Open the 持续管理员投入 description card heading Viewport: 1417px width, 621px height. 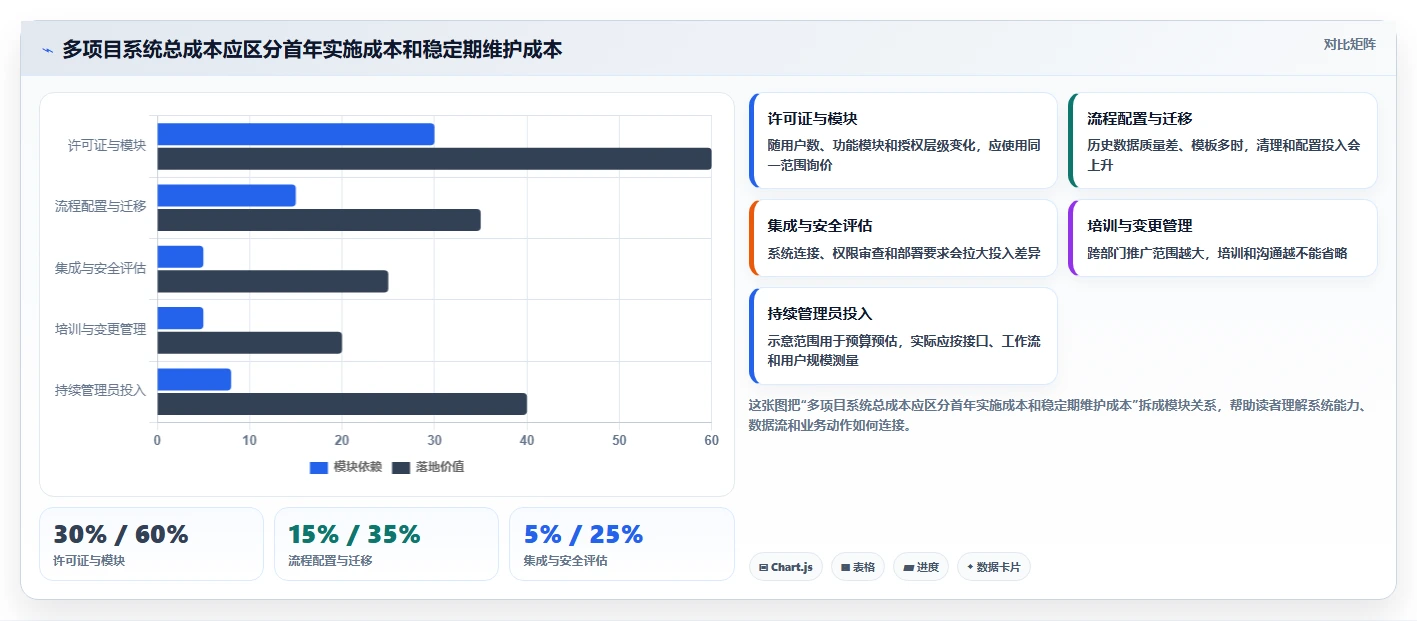820,314
